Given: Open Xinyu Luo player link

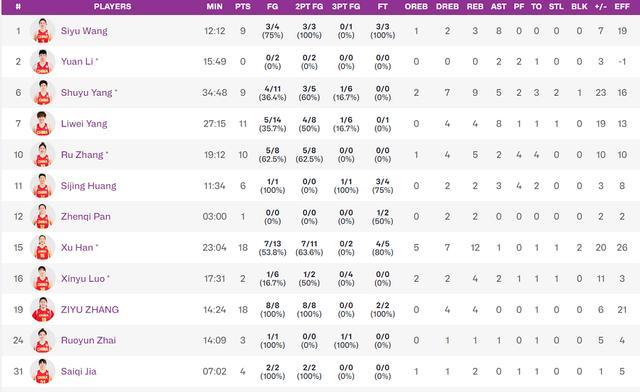Looking at the screenshot, I should click(83, 278).
